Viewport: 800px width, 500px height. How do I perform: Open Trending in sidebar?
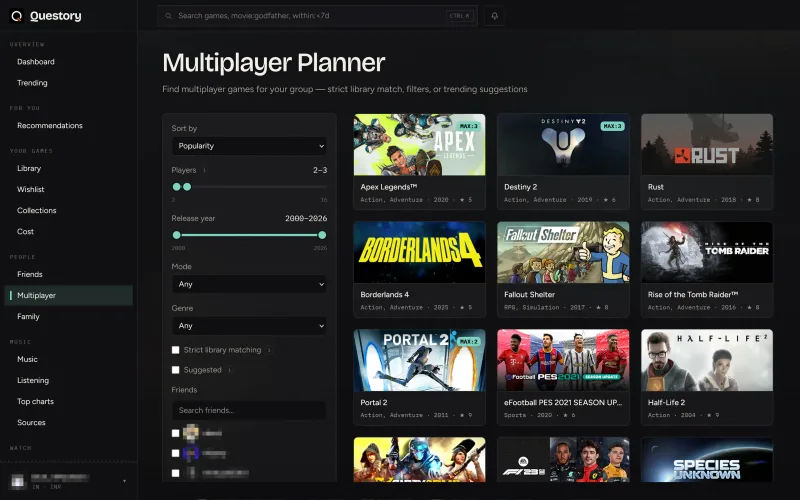[32, 83]
